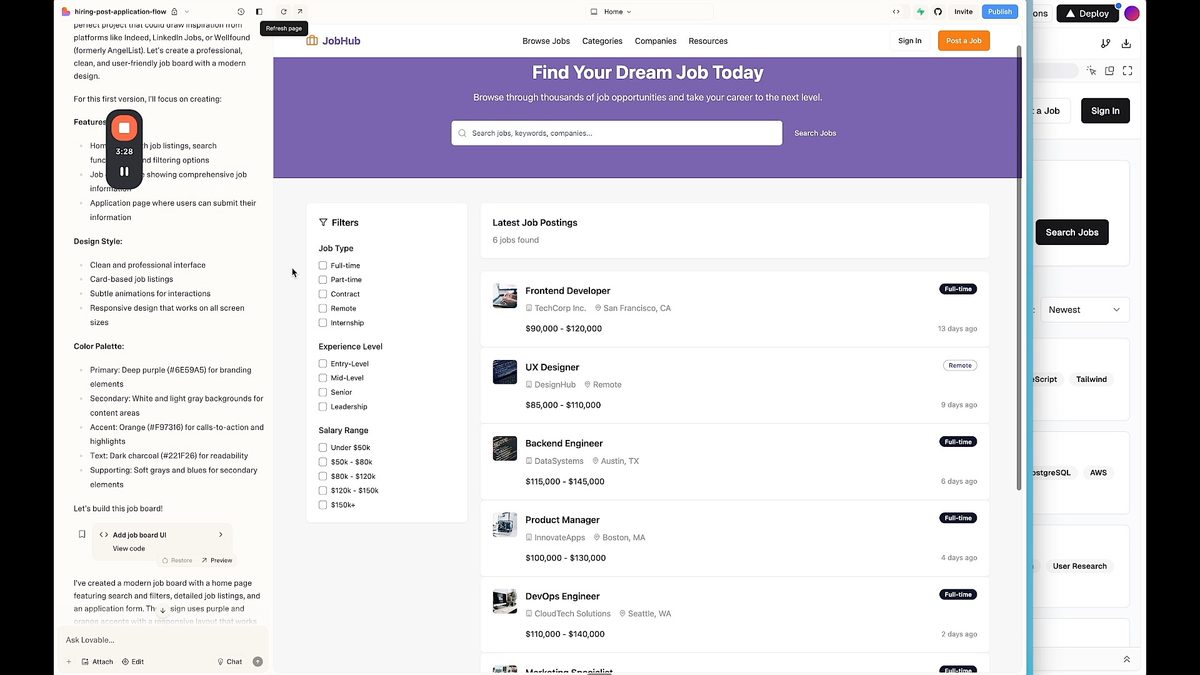The width and height of the screenshot is (1200, 675).
Task: Check the Senior experience filter
Action: tap(323, 392)
